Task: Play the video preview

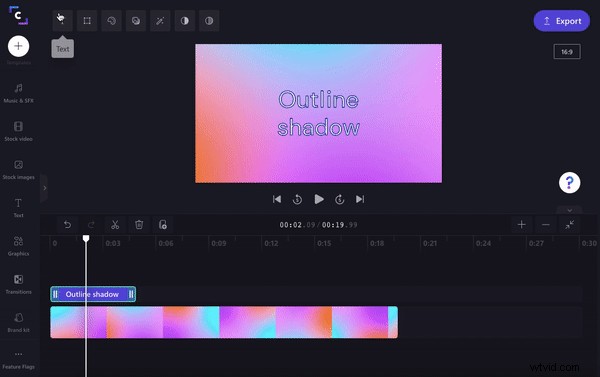Action: coord(319,199)
